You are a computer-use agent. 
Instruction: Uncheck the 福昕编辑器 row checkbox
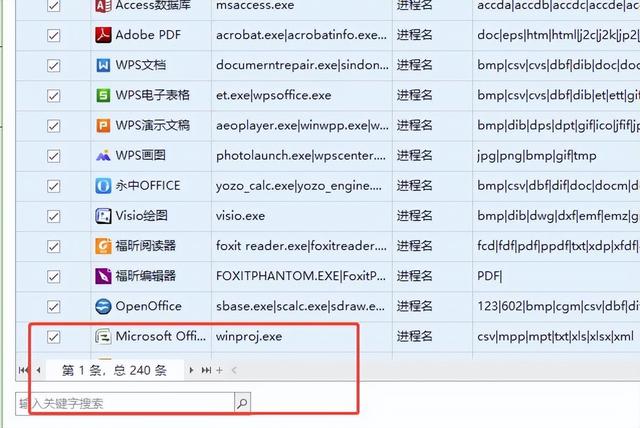click(x=53, y=277)
